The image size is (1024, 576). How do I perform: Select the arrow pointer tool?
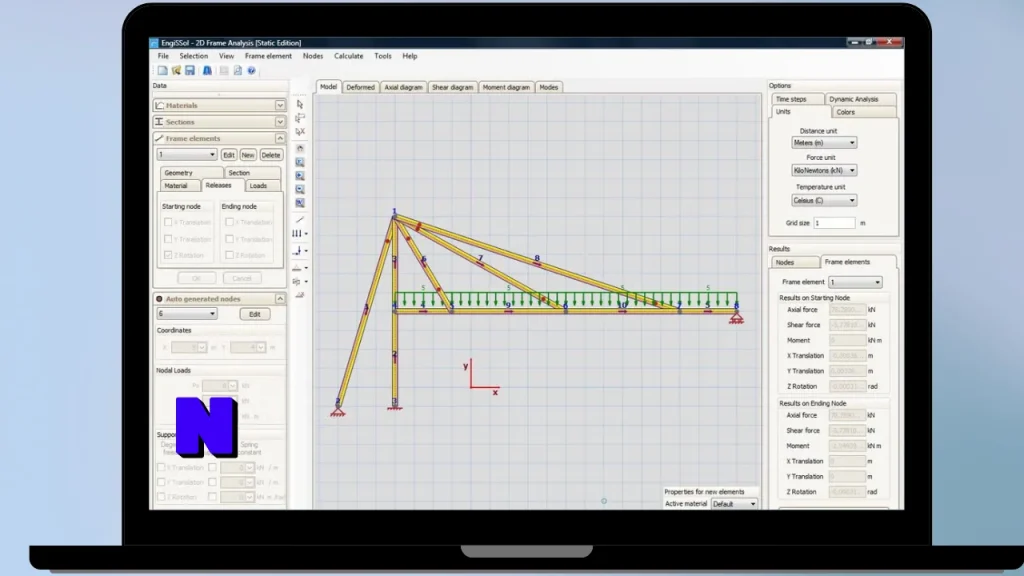300,104
